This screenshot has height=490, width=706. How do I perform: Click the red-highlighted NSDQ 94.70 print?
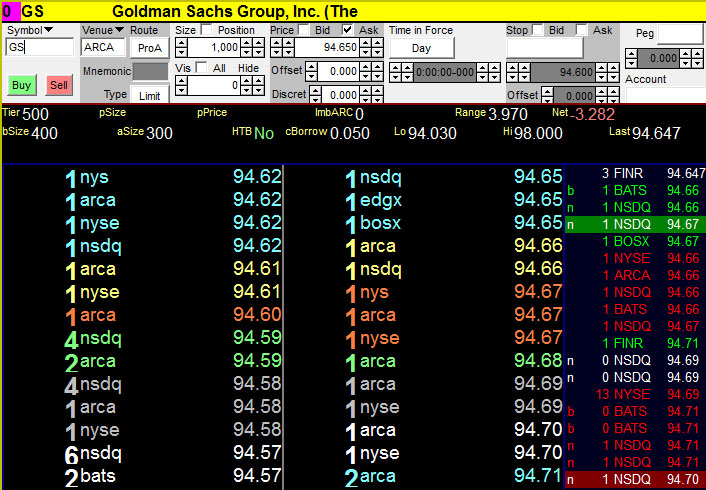pos(635,479)
